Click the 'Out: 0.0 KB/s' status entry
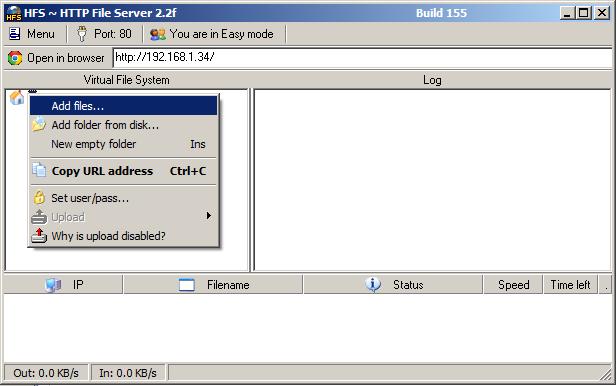This screenshot has width=616, height=386. 46,373
